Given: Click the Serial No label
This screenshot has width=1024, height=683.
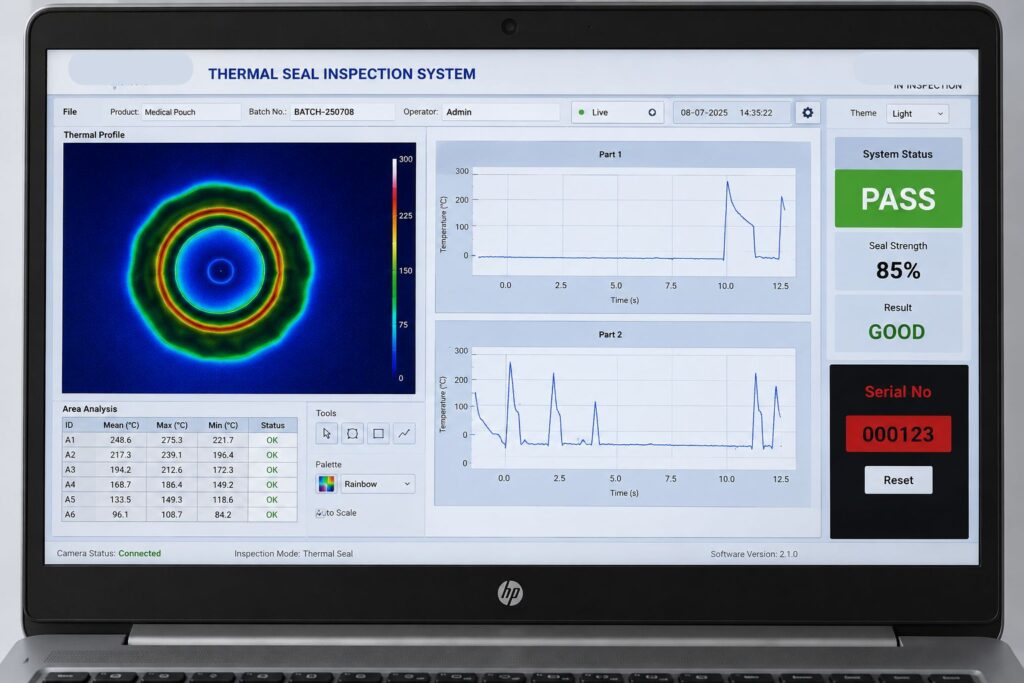Looking at the screenshot, I should pyautogui.click(x=898, y=392).
